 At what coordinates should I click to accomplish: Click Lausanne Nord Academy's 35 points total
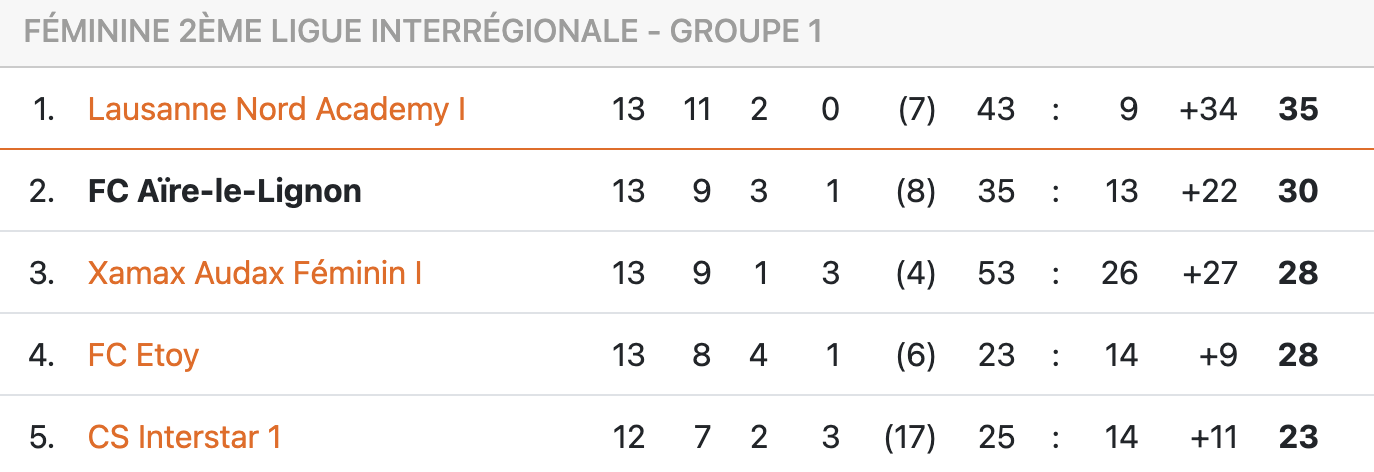click(1298, 109)
